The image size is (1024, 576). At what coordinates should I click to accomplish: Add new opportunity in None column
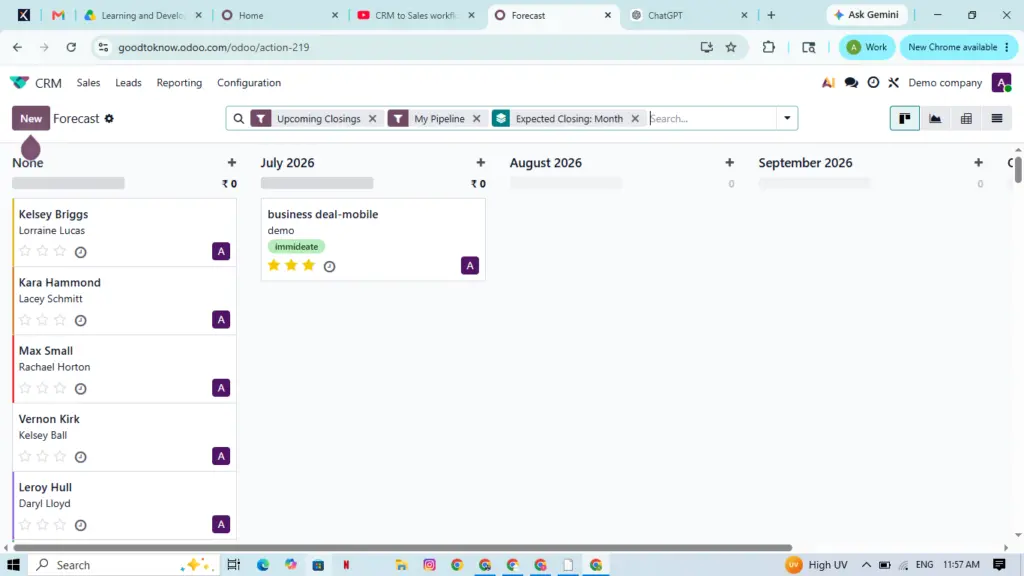click(x=232, y=163)
